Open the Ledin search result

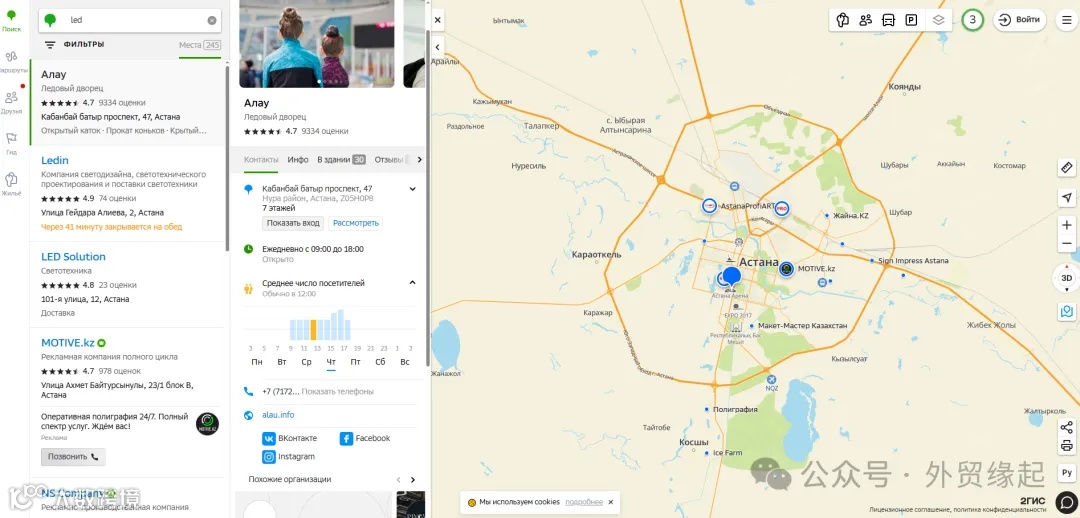click(x=55, y=160)
